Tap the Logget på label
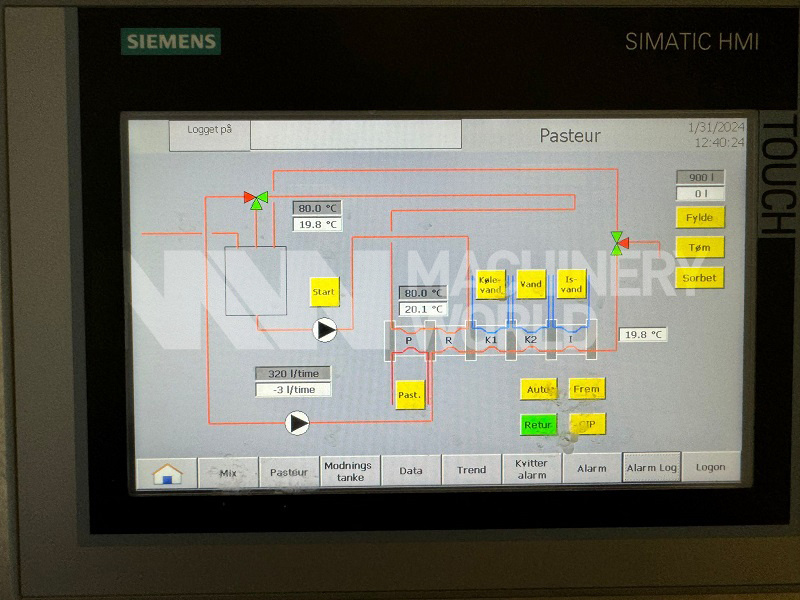This screenshot has width=800, height=600. [209, 130]
